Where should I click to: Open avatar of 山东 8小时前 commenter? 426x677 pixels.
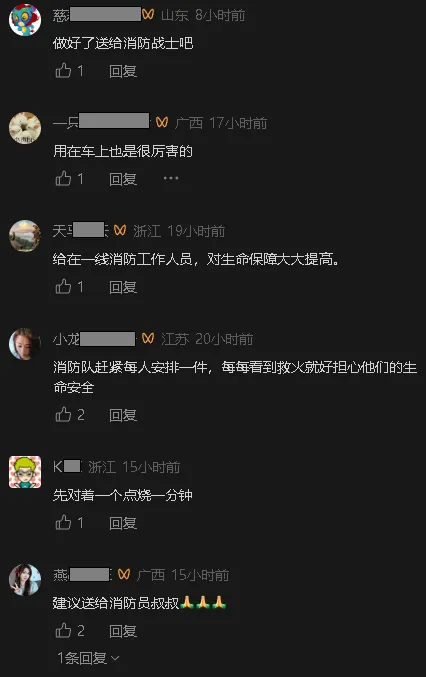[x=25, y=20]
